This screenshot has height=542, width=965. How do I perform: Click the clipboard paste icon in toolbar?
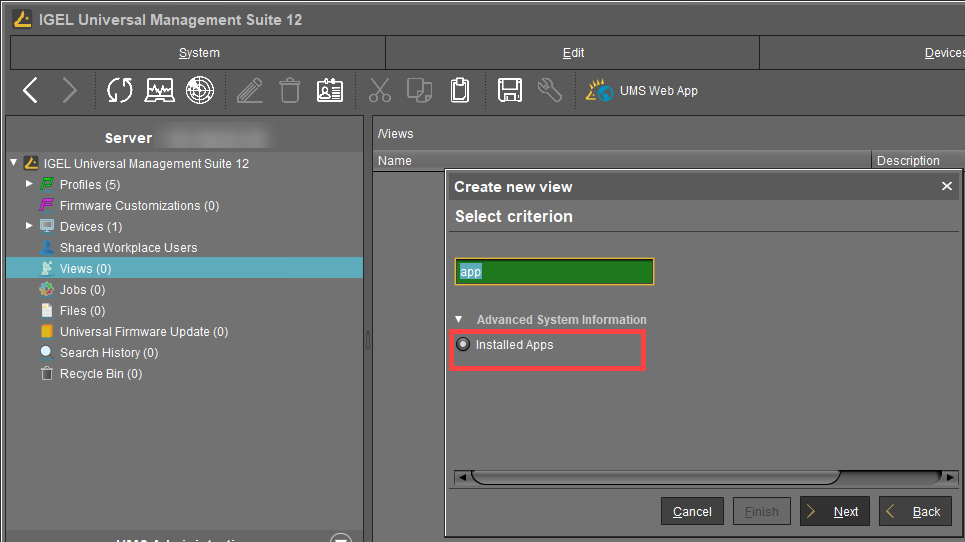(459, 91)
